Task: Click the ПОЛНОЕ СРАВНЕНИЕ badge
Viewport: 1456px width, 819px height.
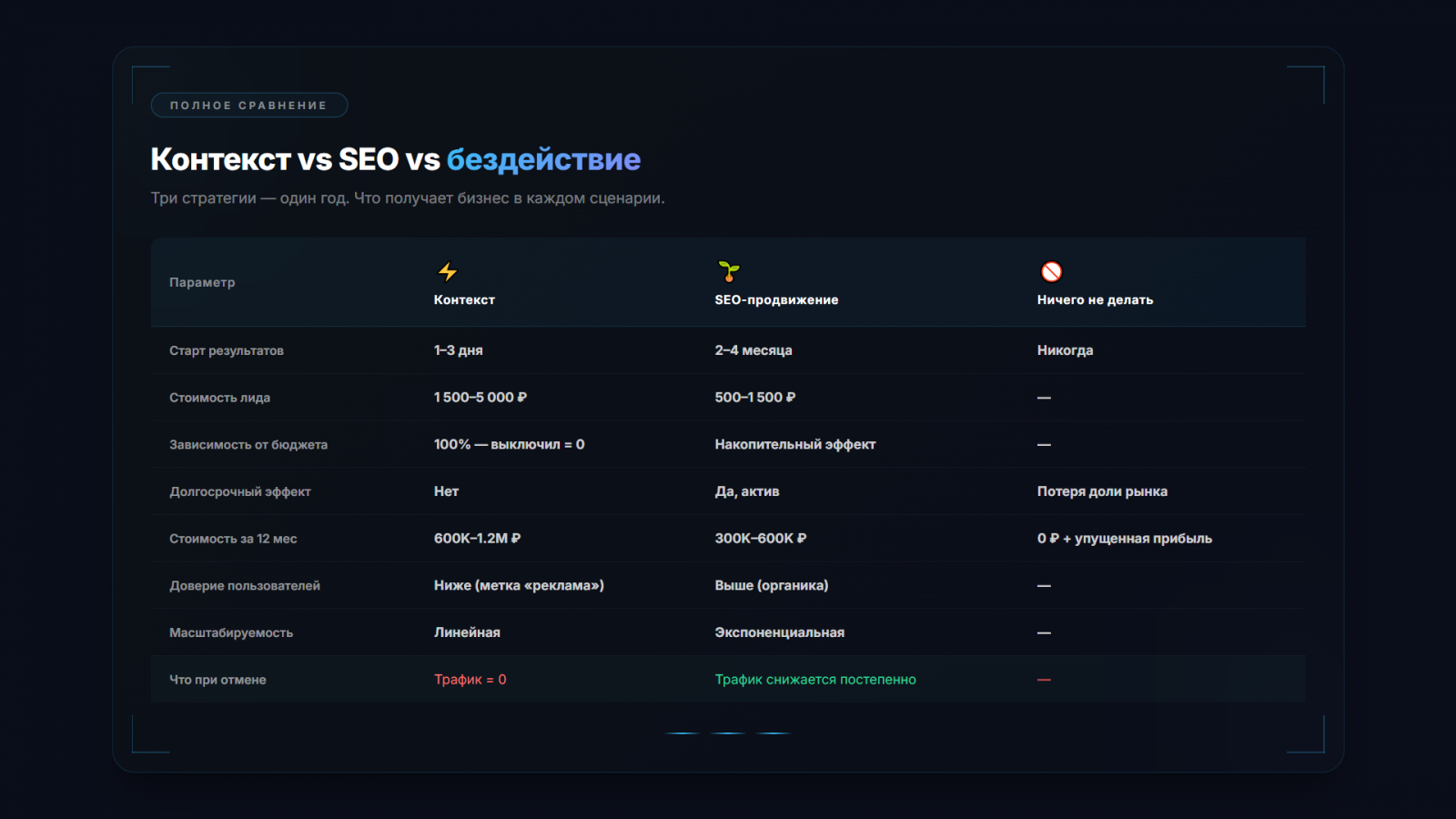Action: click(248, 106)
